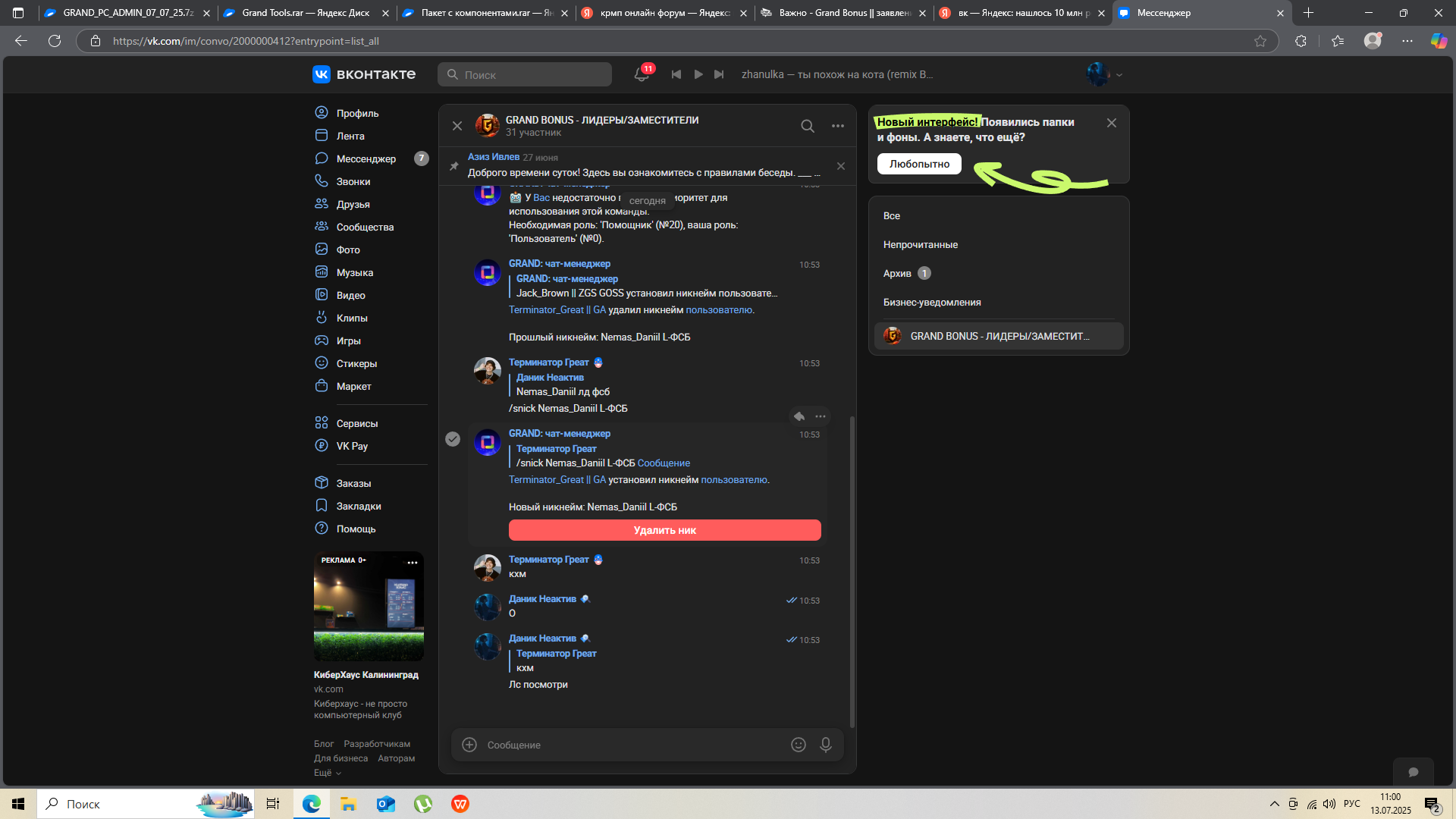Click the Стикеры smiley icon
The width and height of the screenshot is (1456, 819).
[x=322, y=363]
